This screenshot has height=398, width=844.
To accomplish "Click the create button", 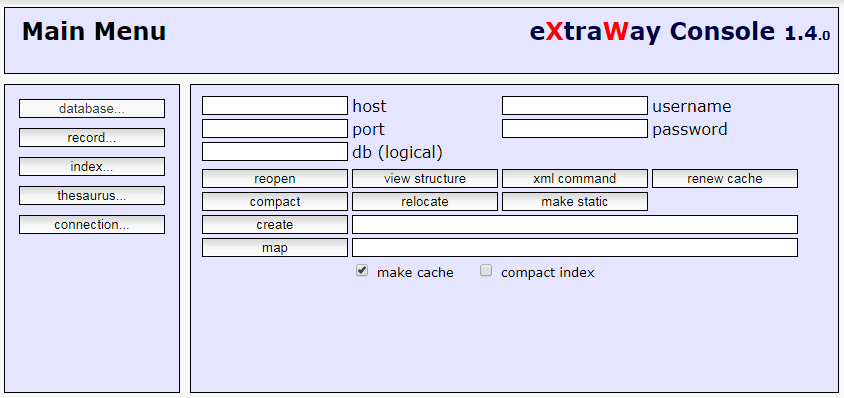I will click(x=275, y=225).
